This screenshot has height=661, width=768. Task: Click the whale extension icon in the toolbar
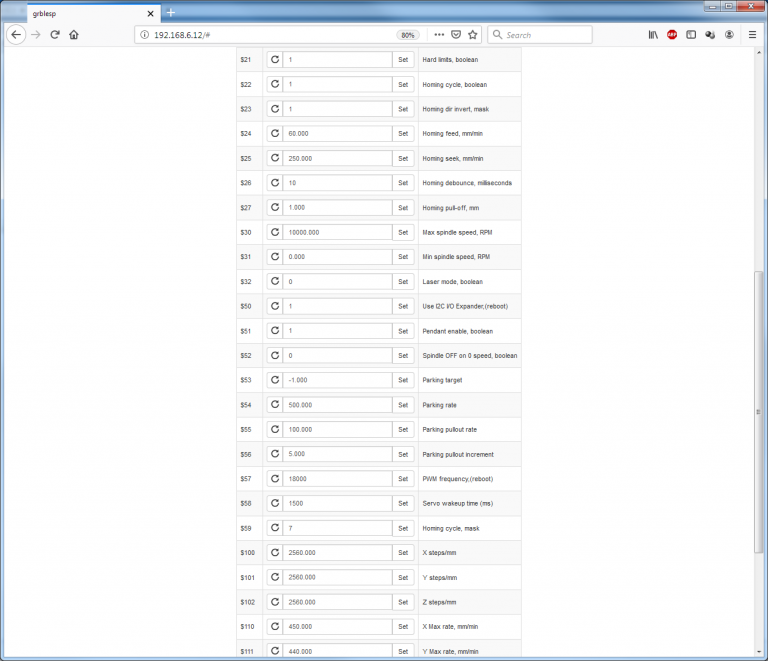(710, 35)
